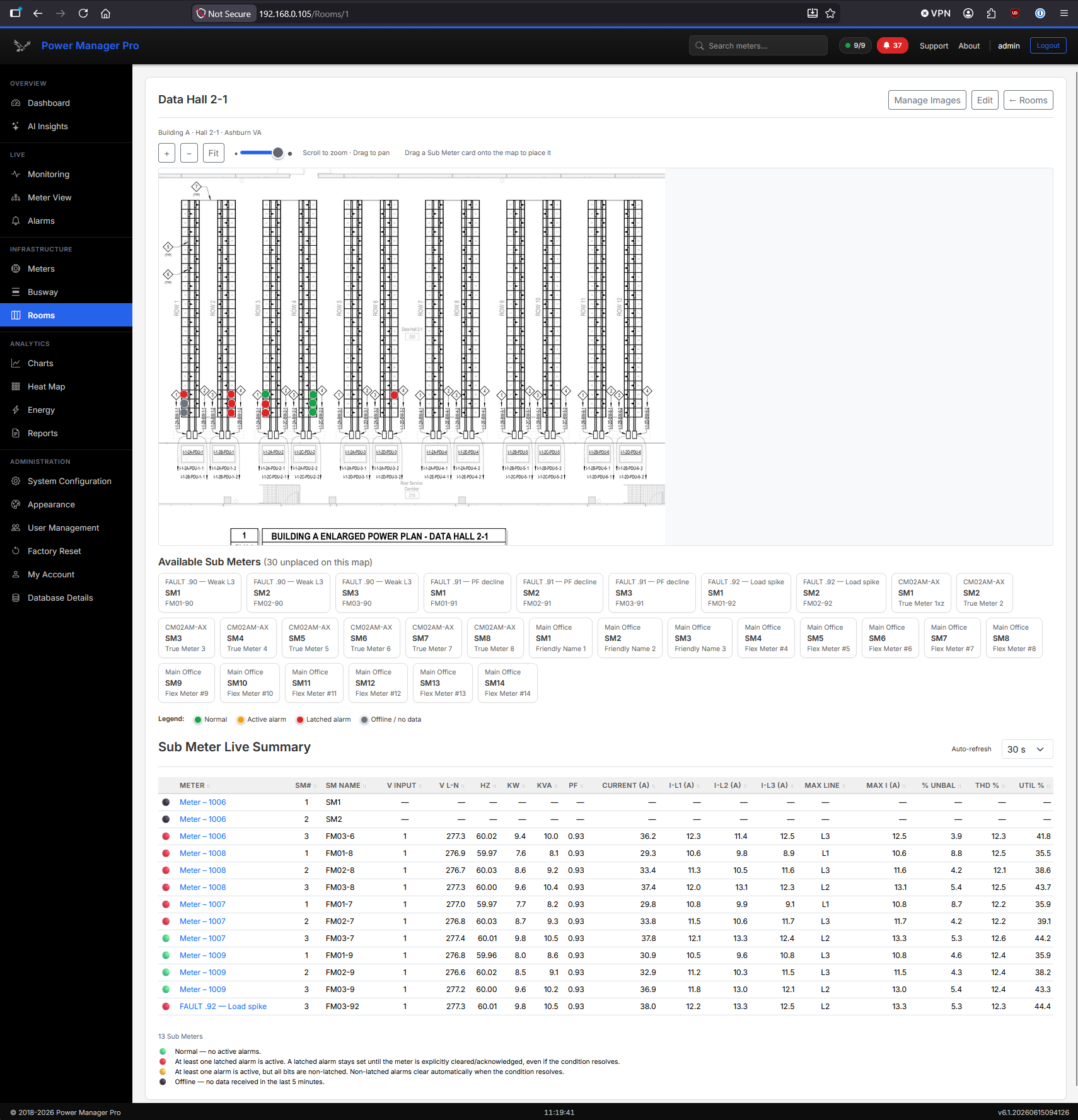This screenshot has height=1120, width=1078.
Task: Click the Edit room button
Action: coord(985,100)
